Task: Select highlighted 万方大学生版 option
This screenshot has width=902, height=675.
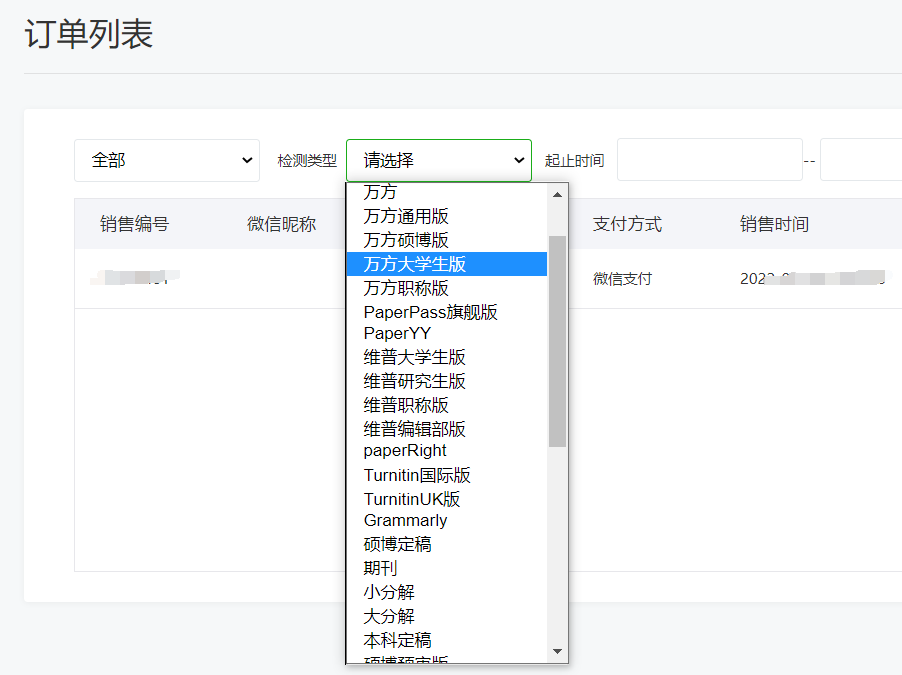Action: pyautogui.click(x=447, y=264)
